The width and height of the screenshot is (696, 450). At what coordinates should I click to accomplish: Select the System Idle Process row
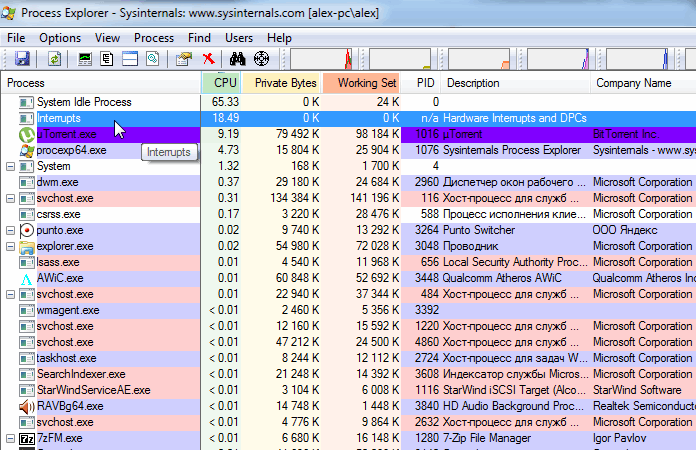click(x=348, y=102)
